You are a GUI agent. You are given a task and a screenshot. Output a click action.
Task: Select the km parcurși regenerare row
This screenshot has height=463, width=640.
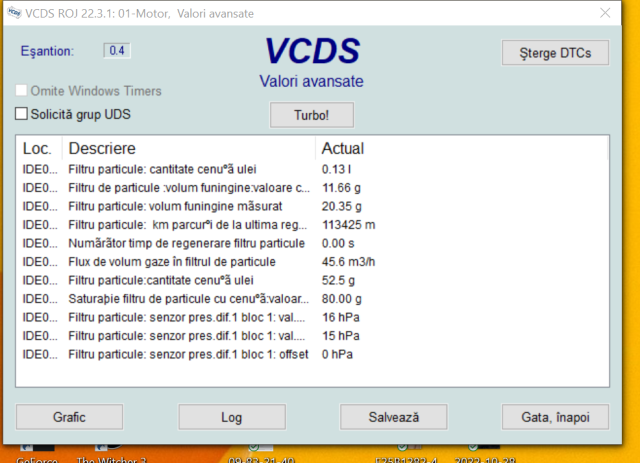(180, 225)
